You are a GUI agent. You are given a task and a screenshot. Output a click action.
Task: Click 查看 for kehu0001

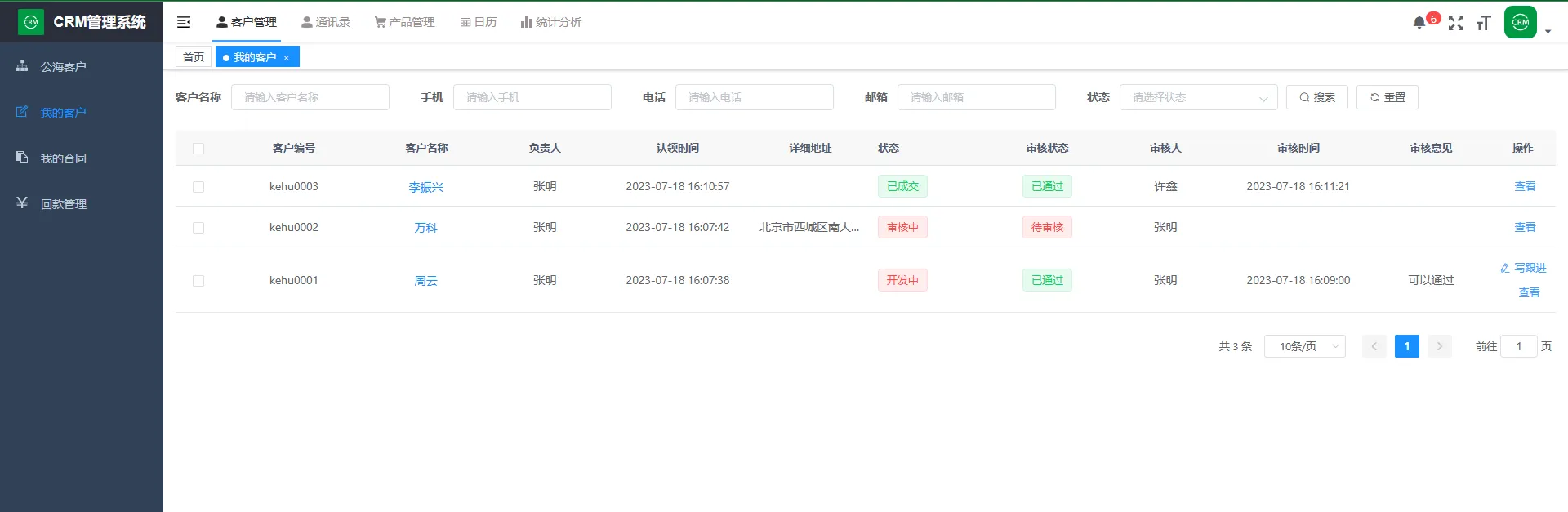click(1529, 292)
